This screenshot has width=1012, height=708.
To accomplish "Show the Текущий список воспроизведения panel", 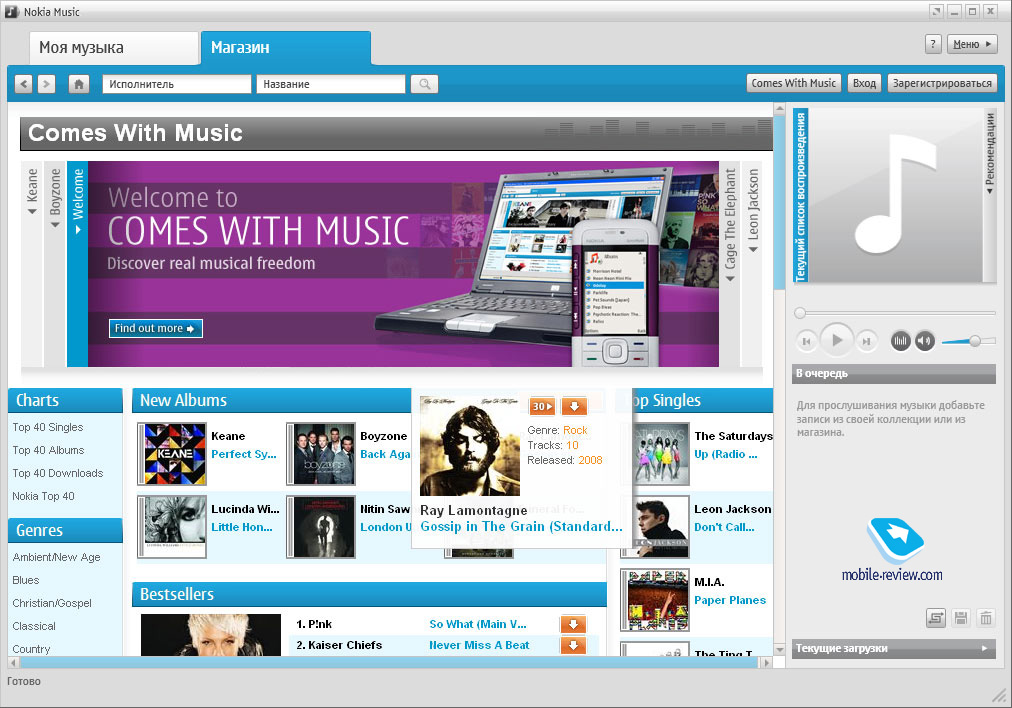I will [801, 196].
